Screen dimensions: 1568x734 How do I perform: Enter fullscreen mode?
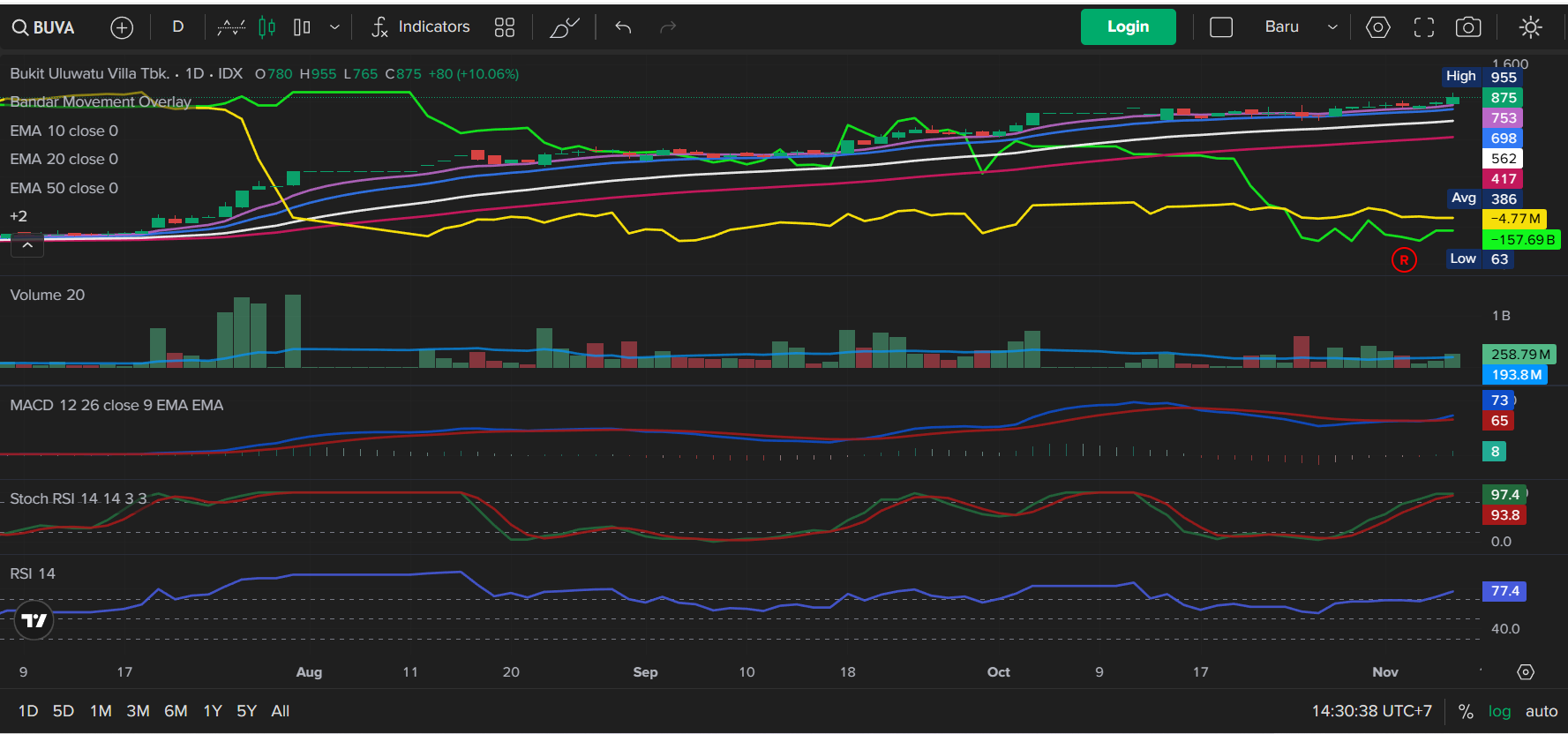tap(1423, 27)
